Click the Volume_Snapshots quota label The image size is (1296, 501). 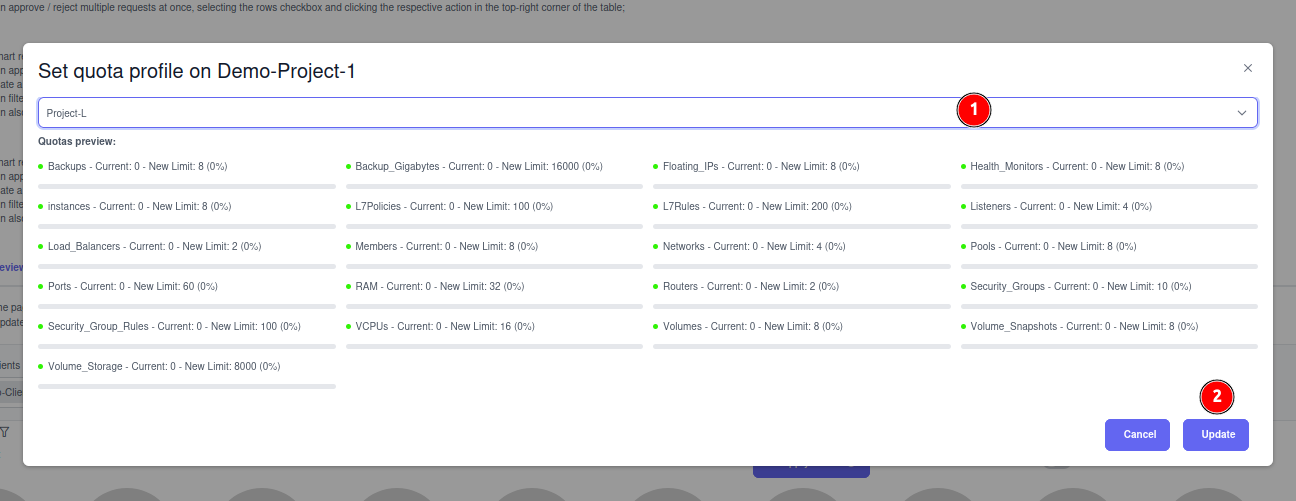(x=1084, y=326)
